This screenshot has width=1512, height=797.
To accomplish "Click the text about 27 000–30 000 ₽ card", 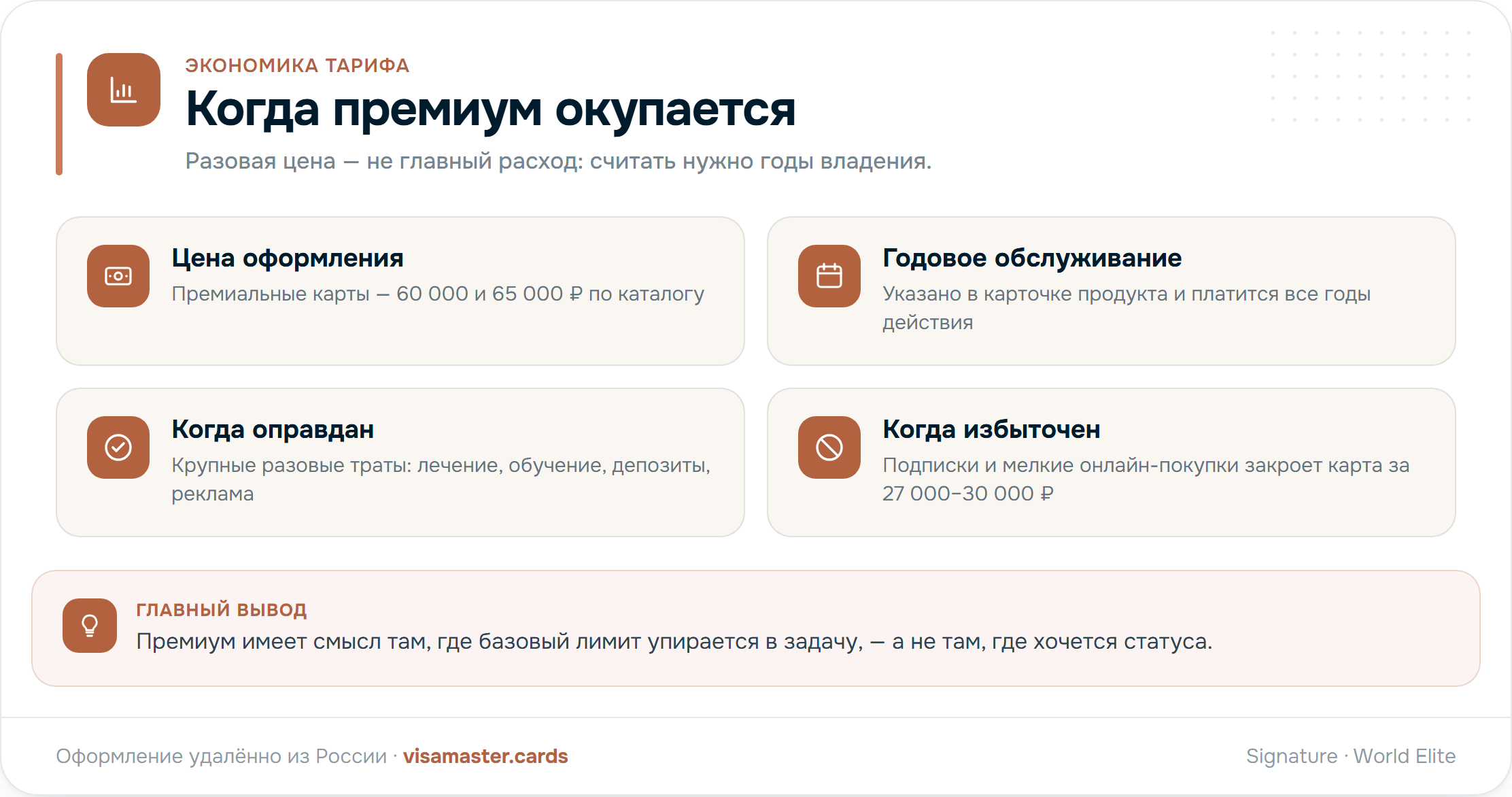I will 1146,479.
